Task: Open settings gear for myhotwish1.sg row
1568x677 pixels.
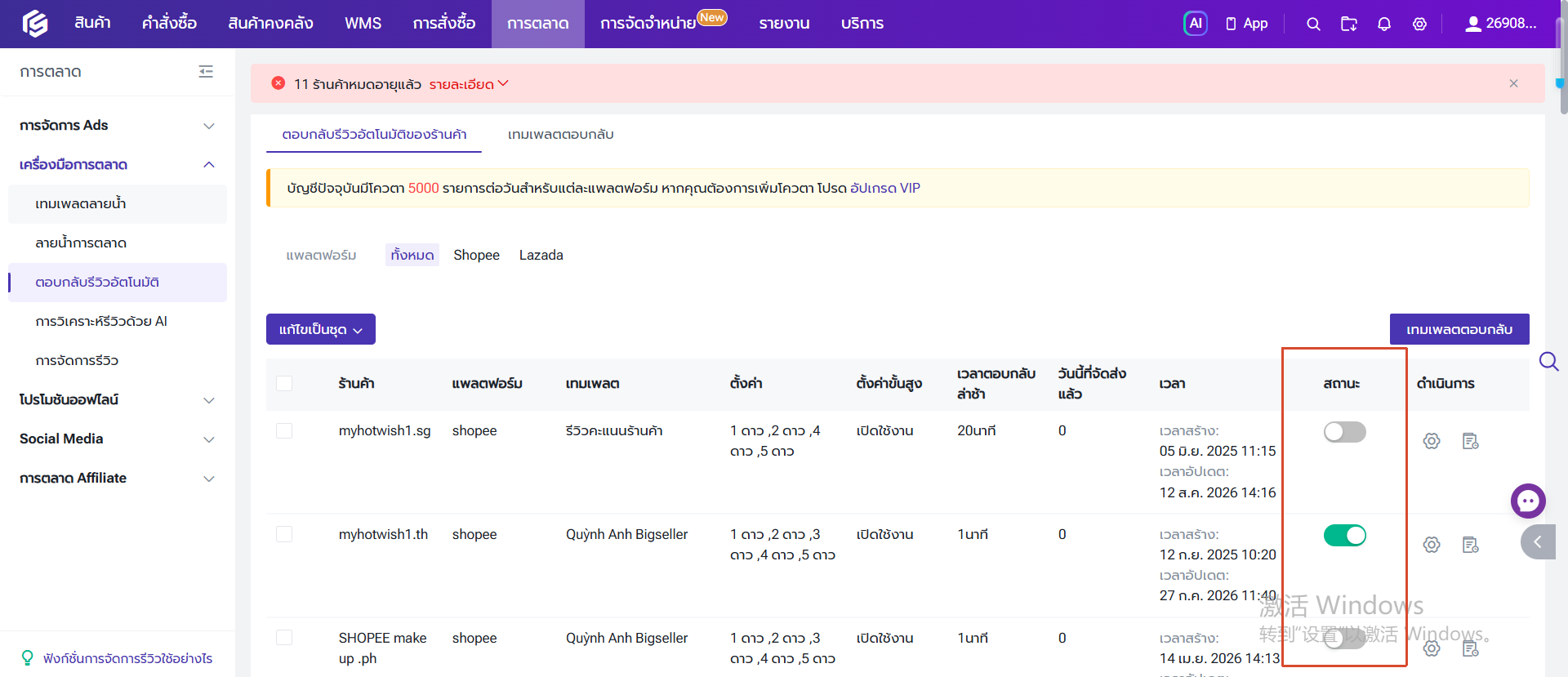Action: 1432,441
